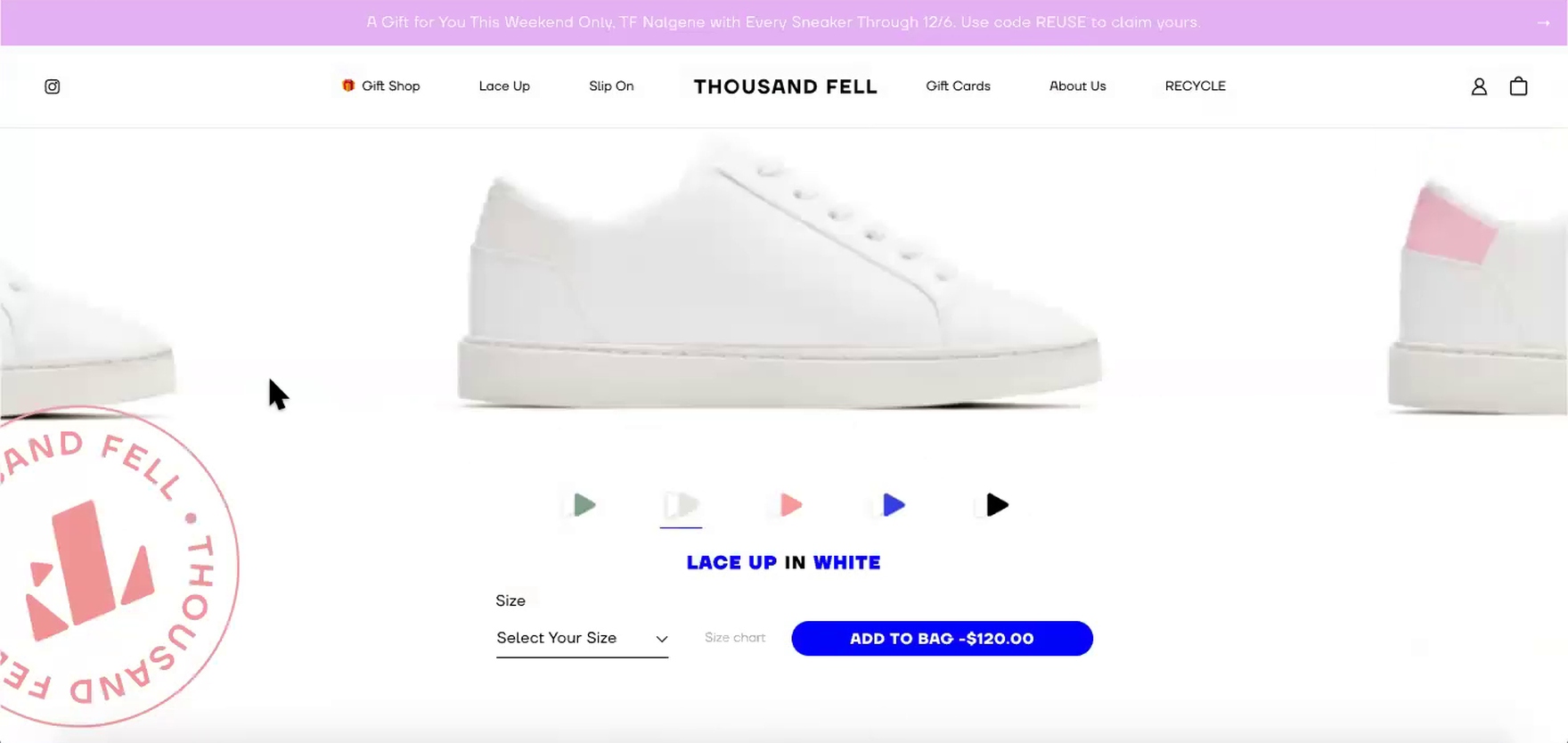Open the account profile icon
Viewport: 1568px width, 743px height.
tap(1479, 86)
